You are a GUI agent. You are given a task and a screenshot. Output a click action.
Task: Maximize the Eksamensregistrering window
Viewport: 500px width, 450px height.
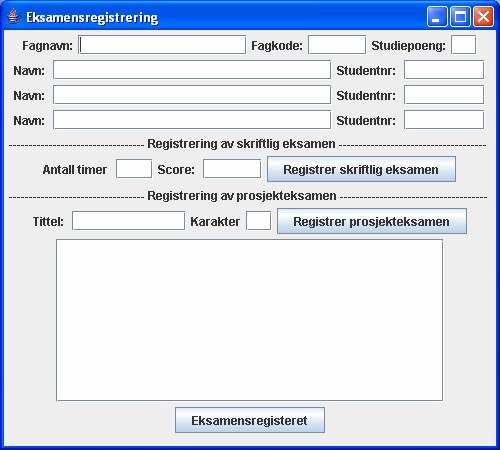(460, 16)
